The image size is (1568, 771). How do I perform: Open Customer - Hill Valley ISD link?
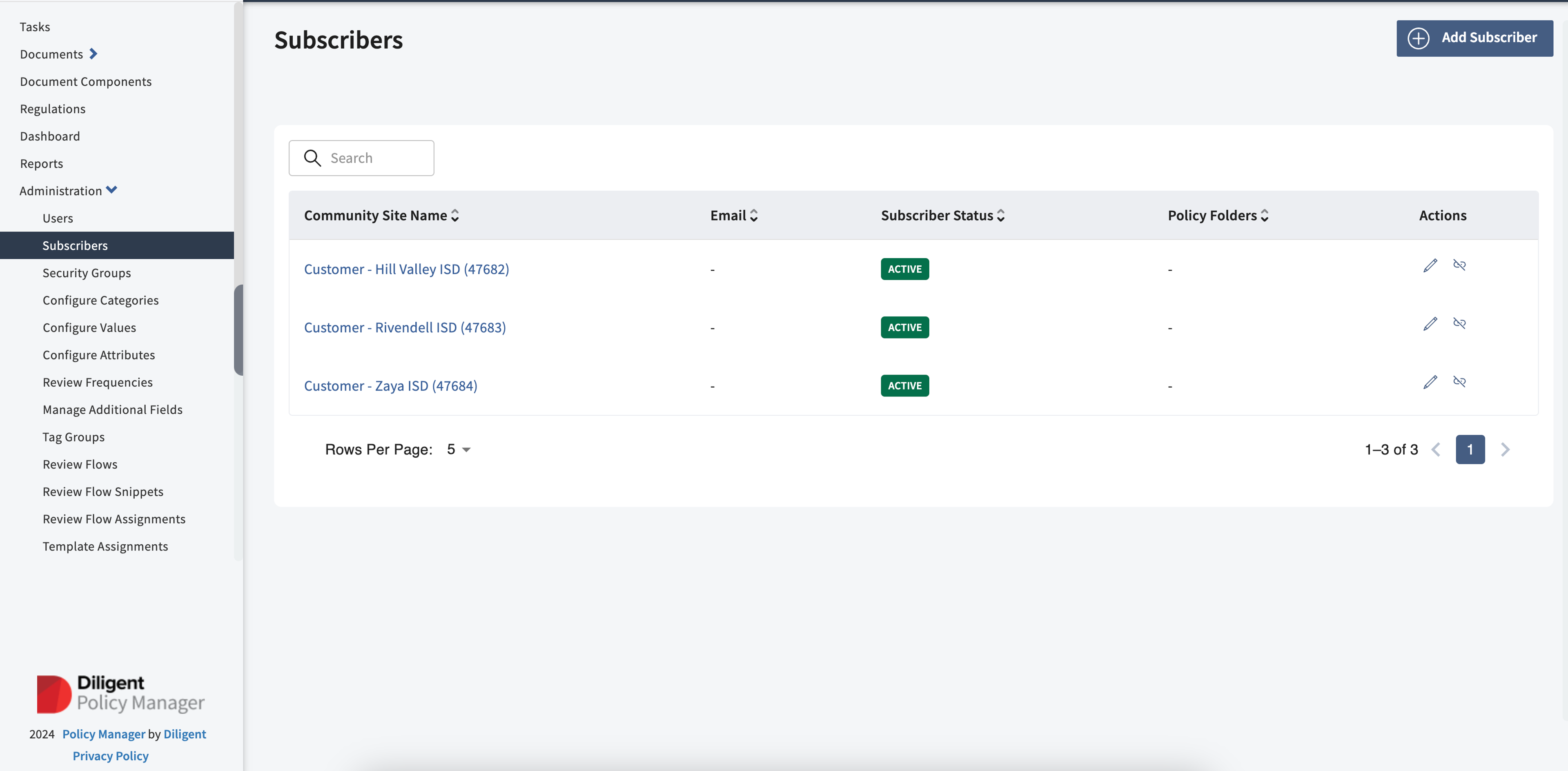[x=407, y=269]
